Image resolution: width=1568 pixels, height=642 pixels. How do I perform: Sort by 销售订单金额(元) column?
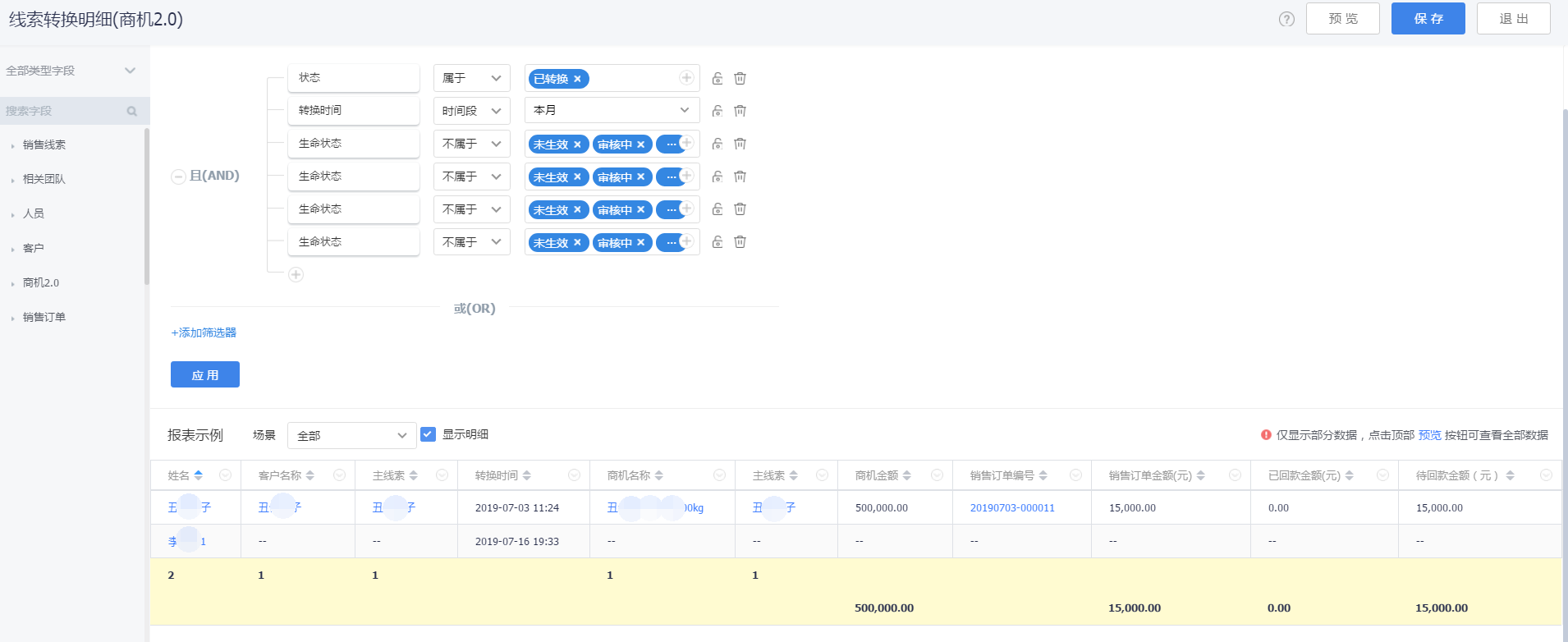point(1201,475)
